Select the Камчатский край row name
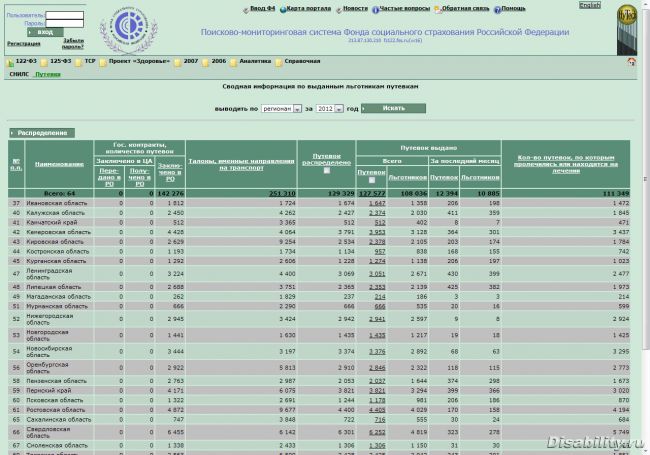 coord(51,223)
